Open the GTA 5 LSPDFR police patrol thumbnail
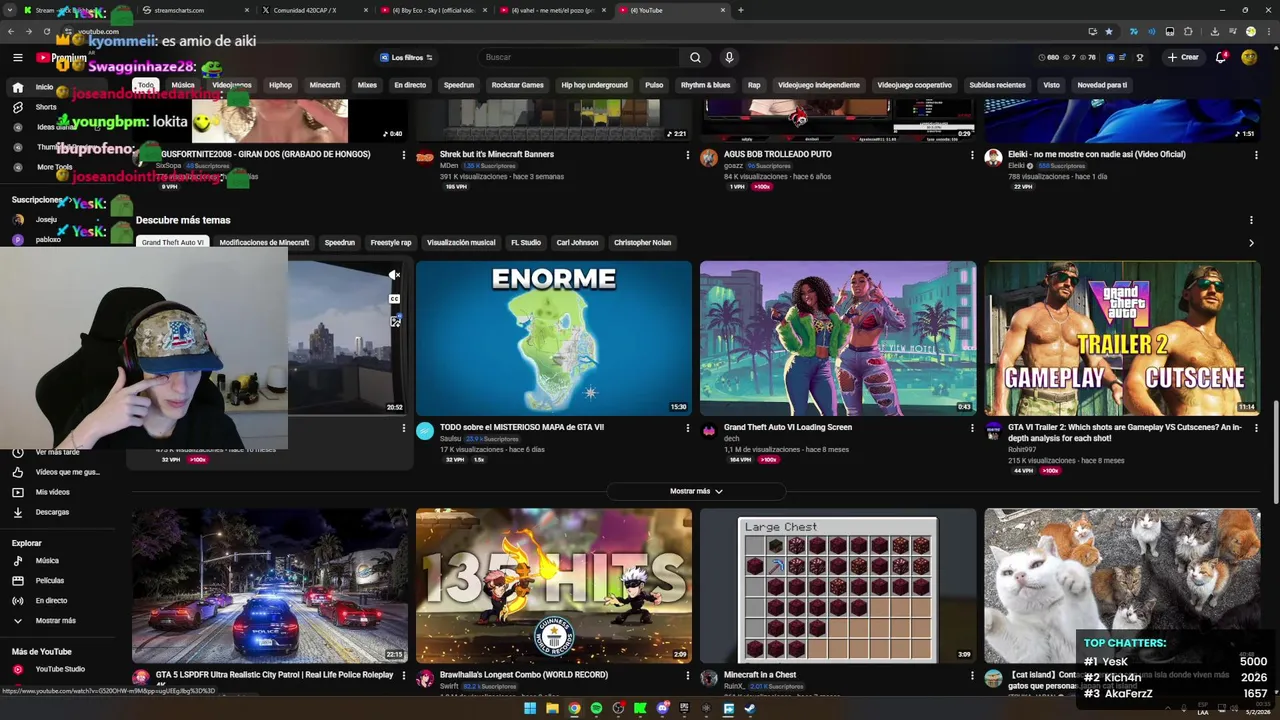 coord(270,585)
